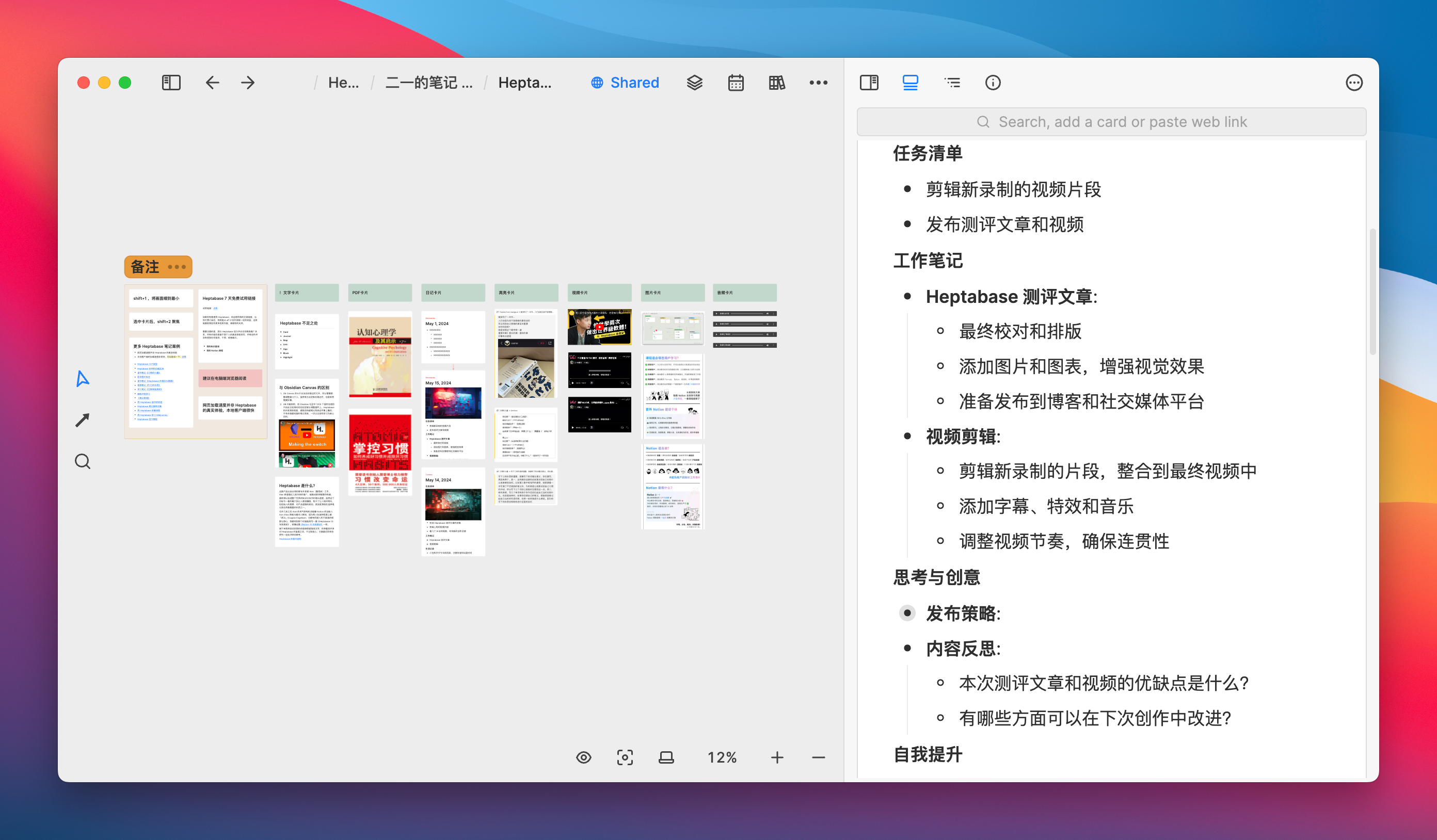Select the blue card view icon
This screenshot has height=840, width=1437.
[x=910, y=83]
